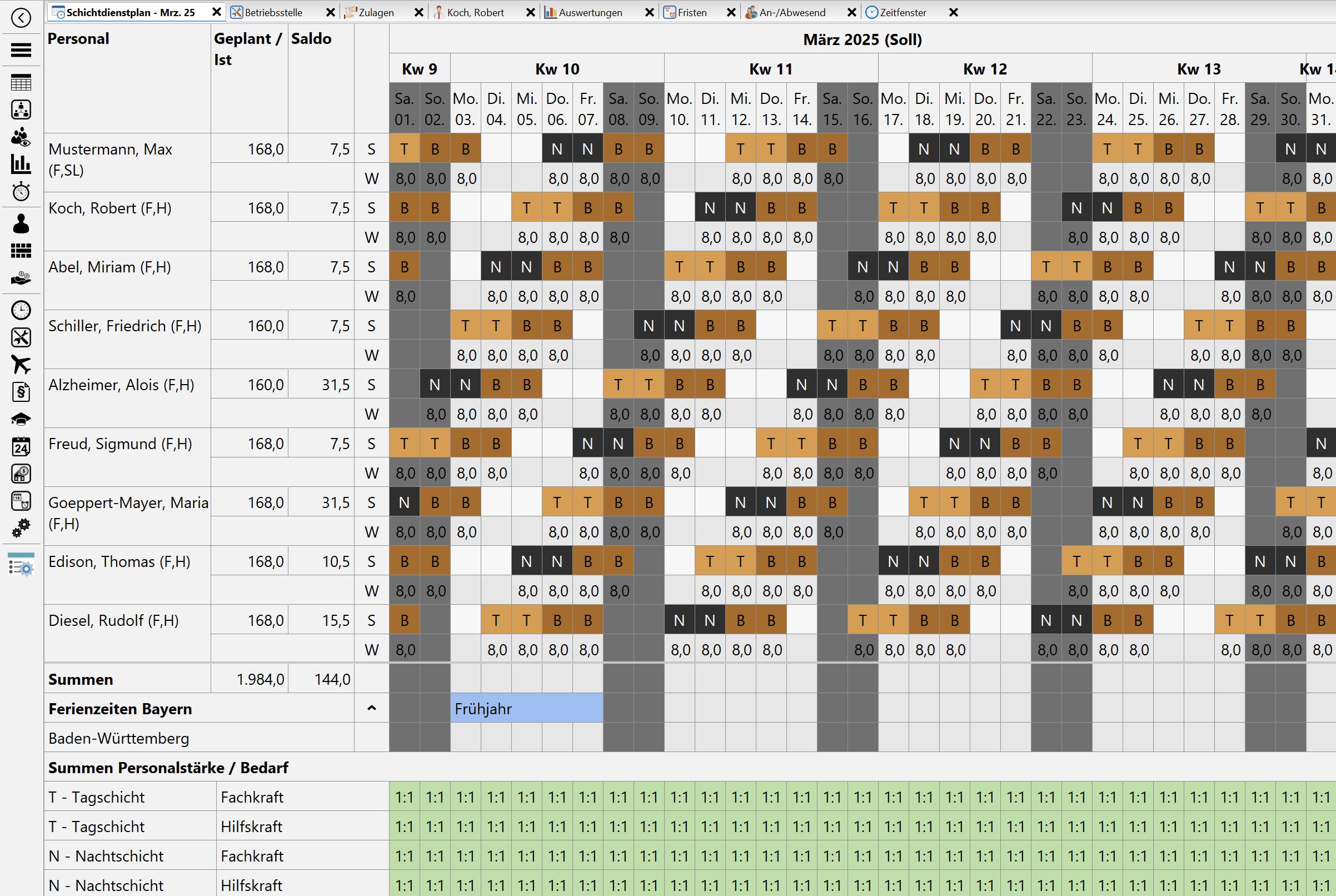The height and width of the screenshot is (896, 1336).
Task: Click the Kw 11 week header
Action: point(770,69)
